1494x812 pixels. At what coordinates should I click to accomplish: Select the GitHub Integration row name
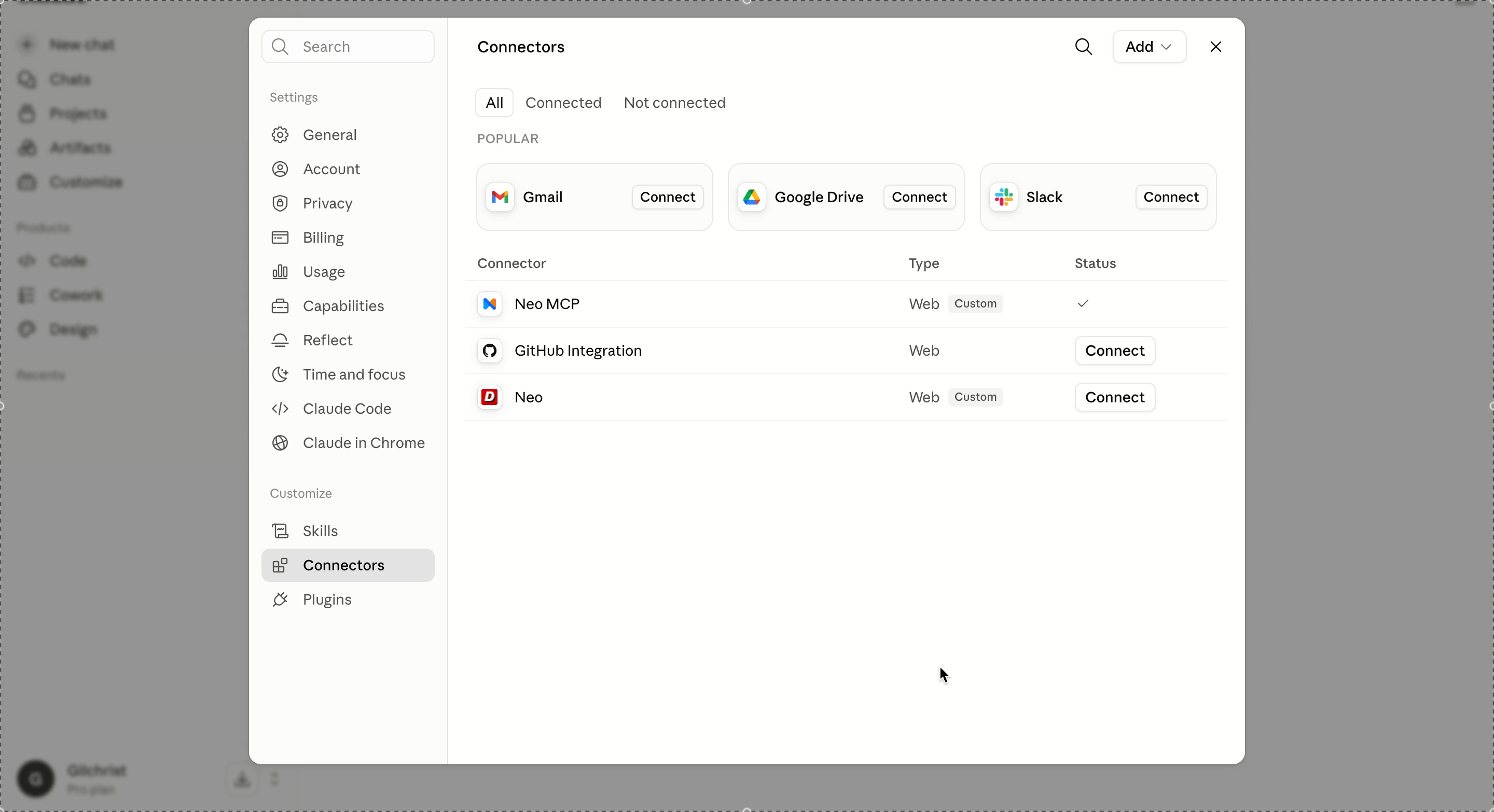click(x=578, y=351)
